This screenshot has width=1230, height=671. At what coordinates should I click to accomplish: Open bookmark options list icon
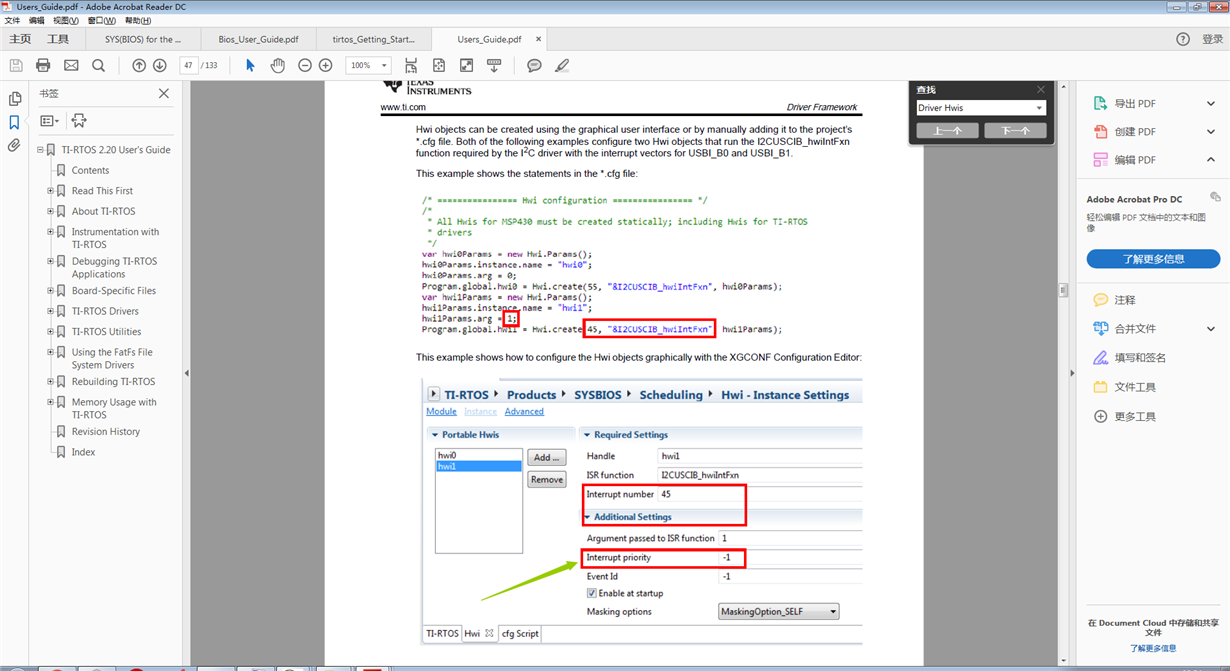click(49, 121)
